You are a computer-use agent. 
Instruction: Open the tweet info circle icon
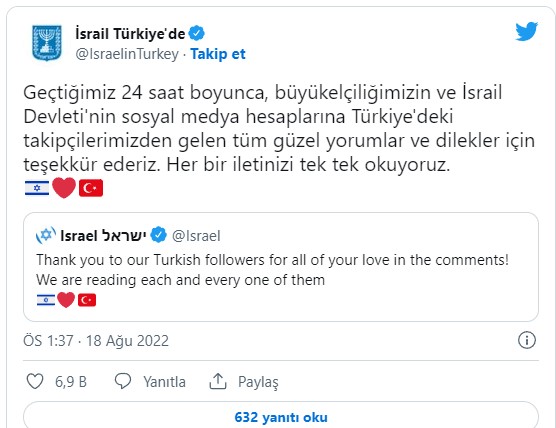[x=527, y=340]
